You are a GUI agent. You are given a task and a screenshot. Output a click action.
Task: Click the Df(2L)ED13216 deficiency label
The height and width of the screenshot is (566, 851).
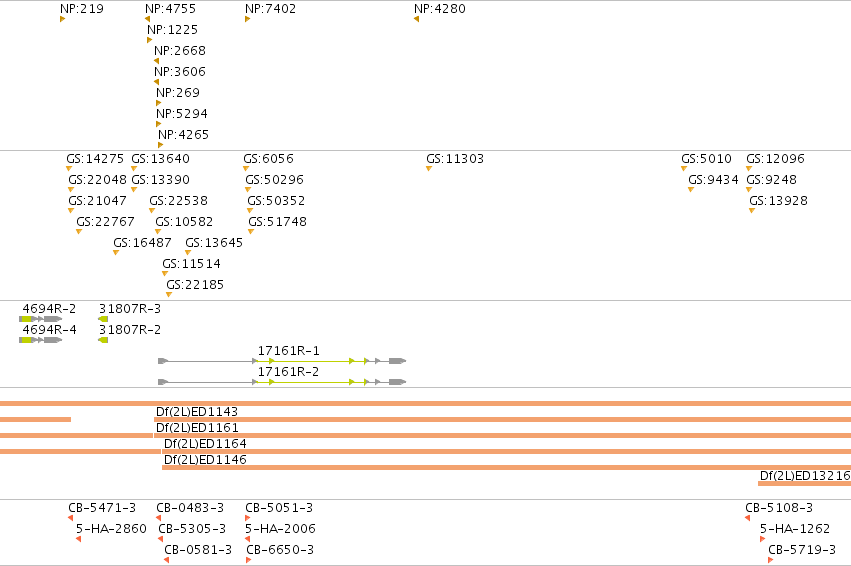click(x=805, y=476)
